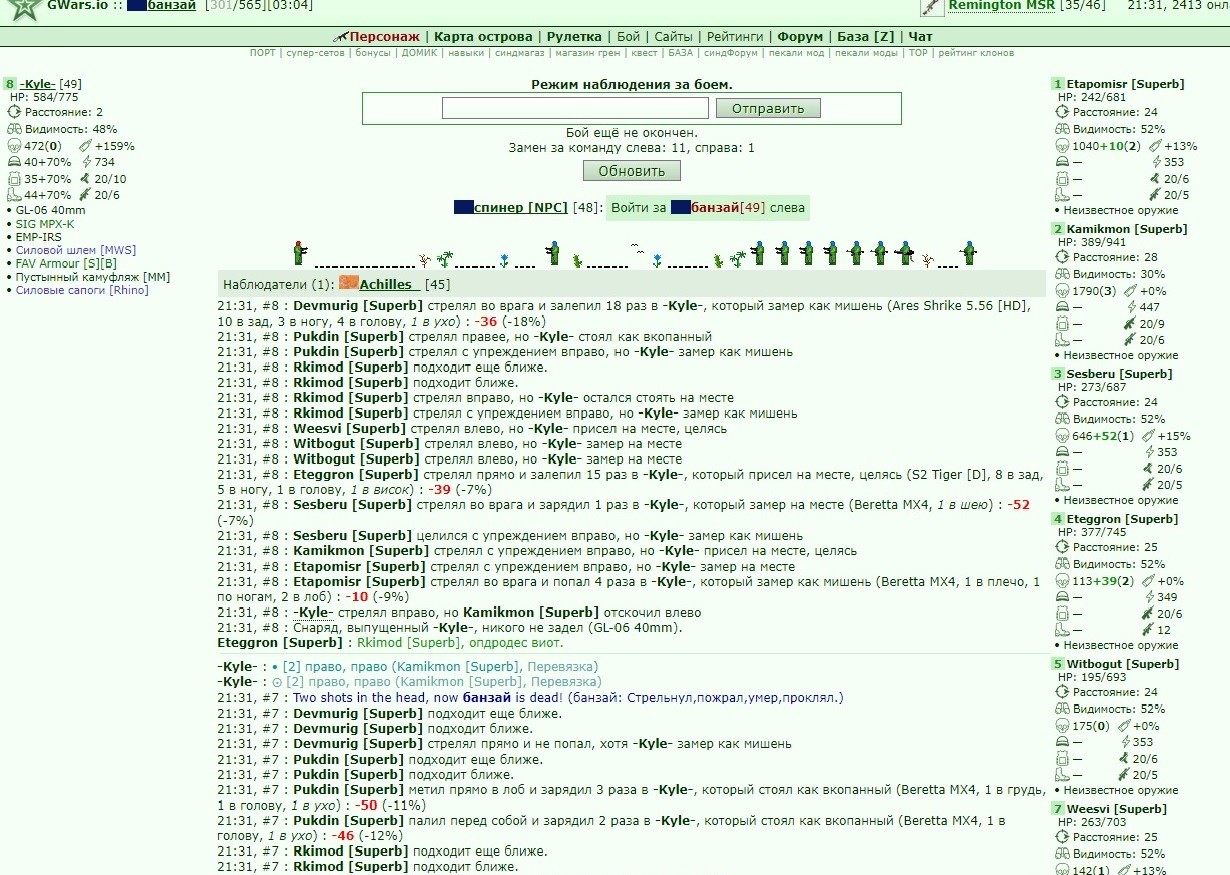
Task: Click visibility binoculars icon in -Kyle- panel
Action: pyautogui.click(x=14, y=129)
